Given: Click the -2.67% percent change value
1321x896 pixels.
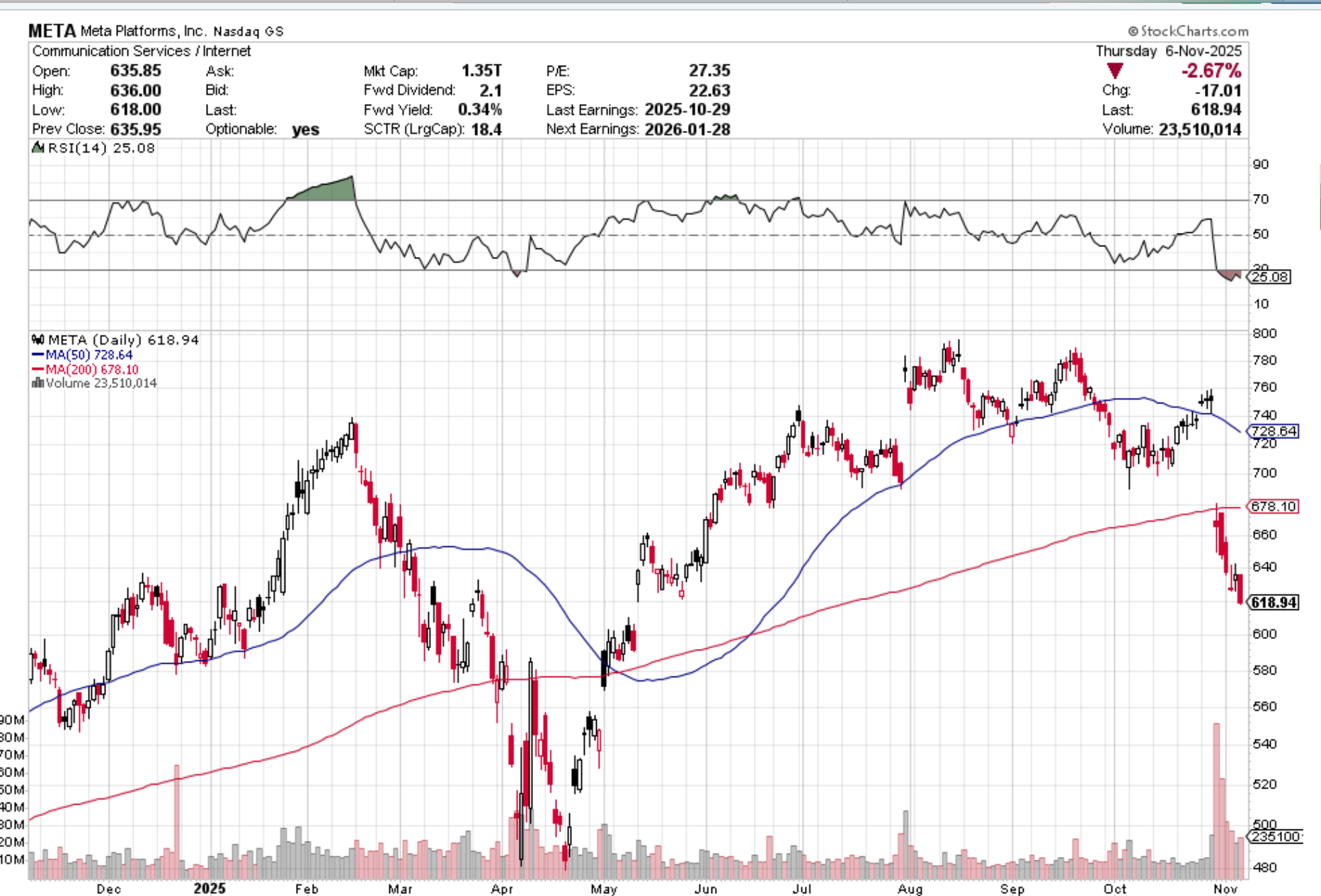Looking at the screenshot, I should tap(1211, 71).
